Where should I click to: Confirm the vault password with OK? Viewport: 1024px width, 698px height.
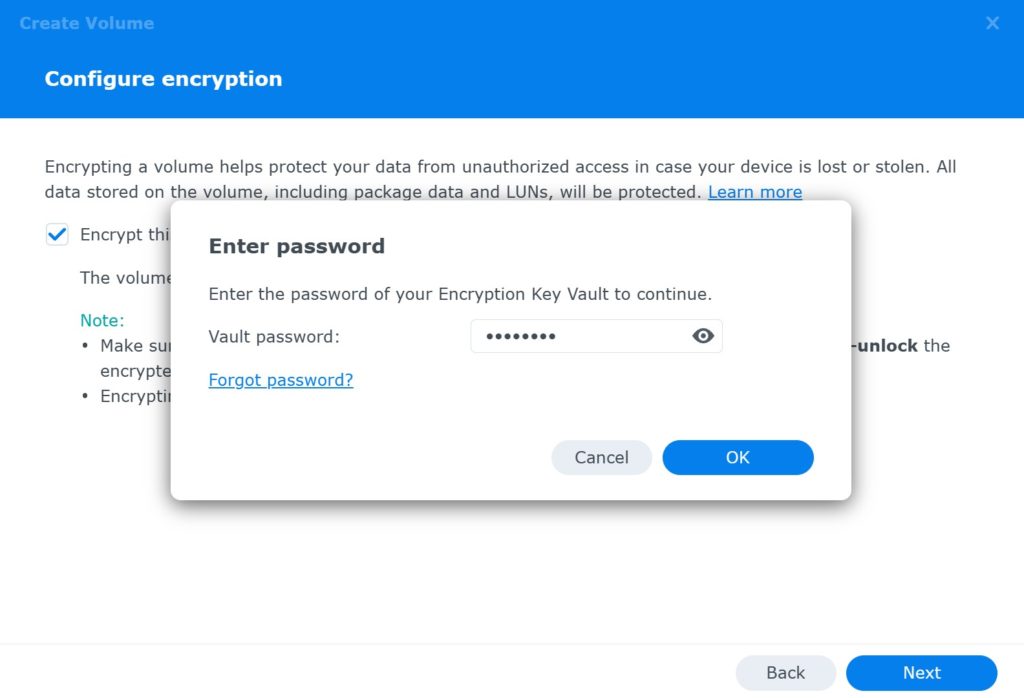click(738, 457)
